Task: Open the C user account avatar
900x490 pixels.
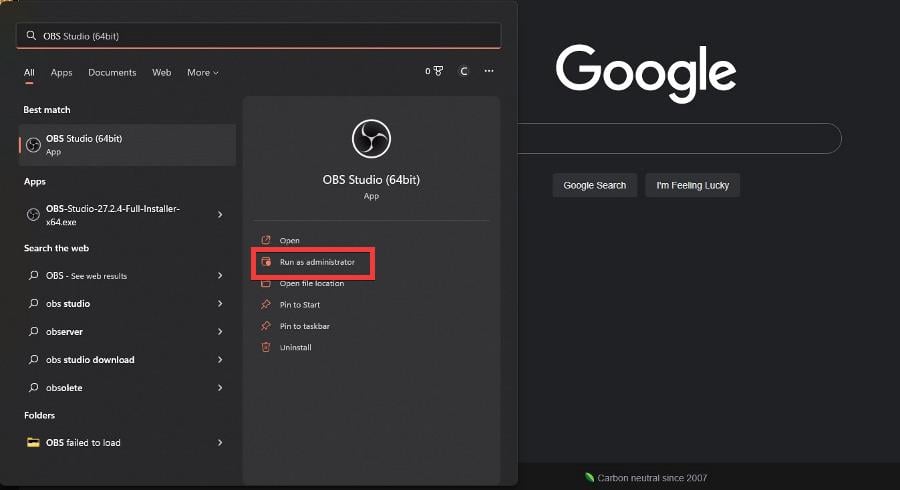Action: [x=464, y=71]
